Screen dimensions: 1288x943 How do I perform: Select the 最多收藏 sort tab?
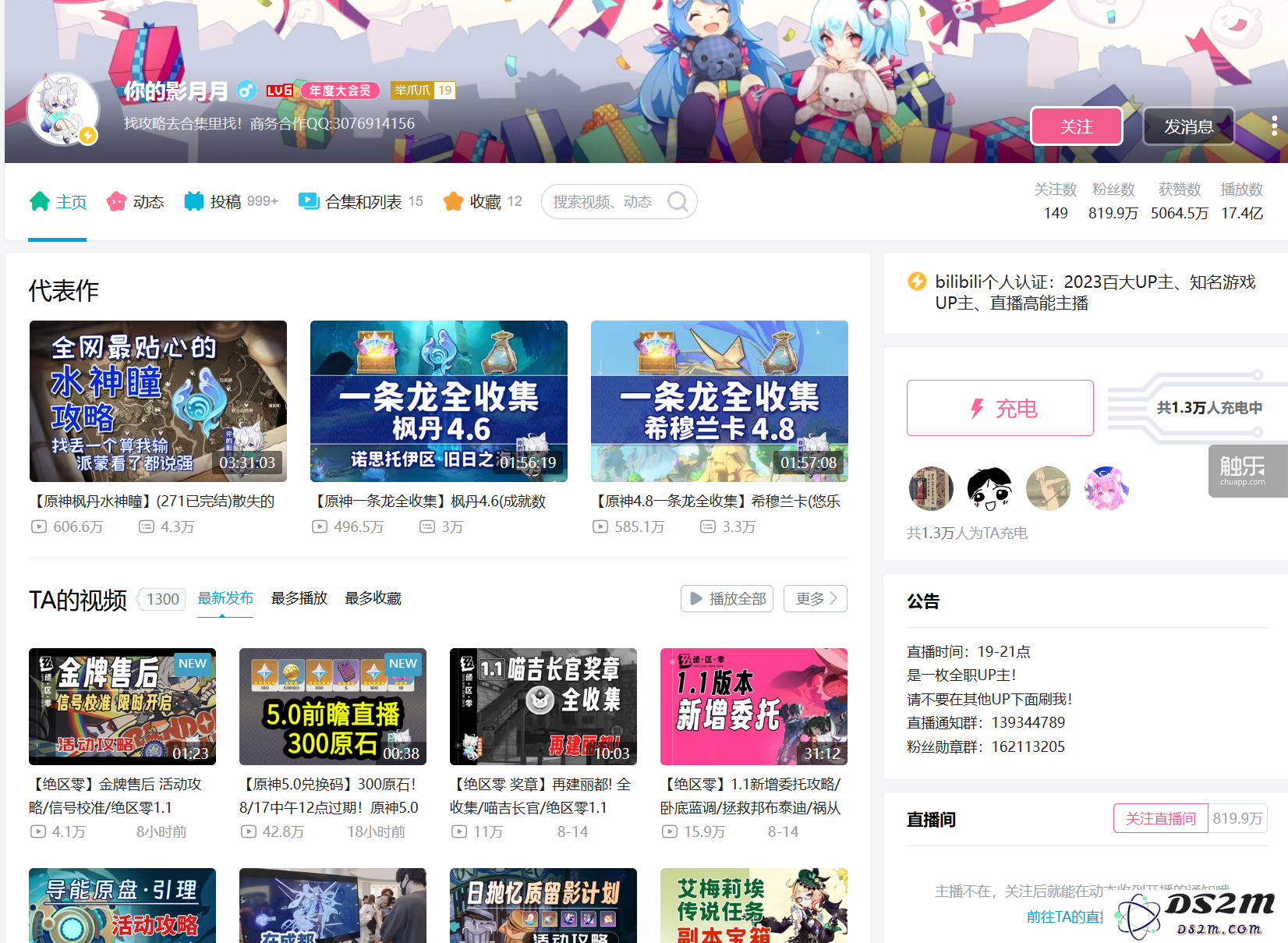(x=373, y=598)
